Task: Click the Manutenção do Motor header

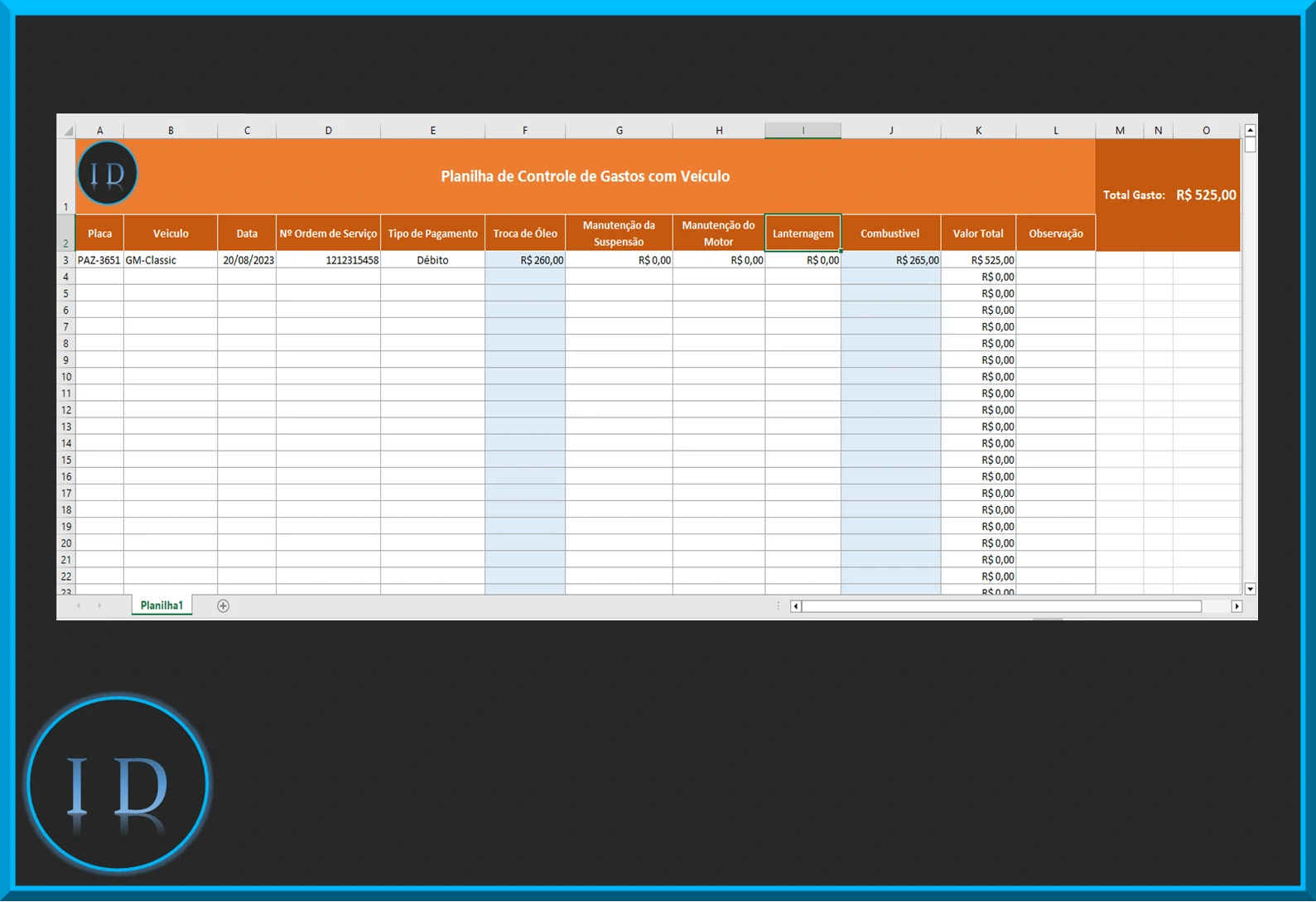Action: (x=719, y=234)
